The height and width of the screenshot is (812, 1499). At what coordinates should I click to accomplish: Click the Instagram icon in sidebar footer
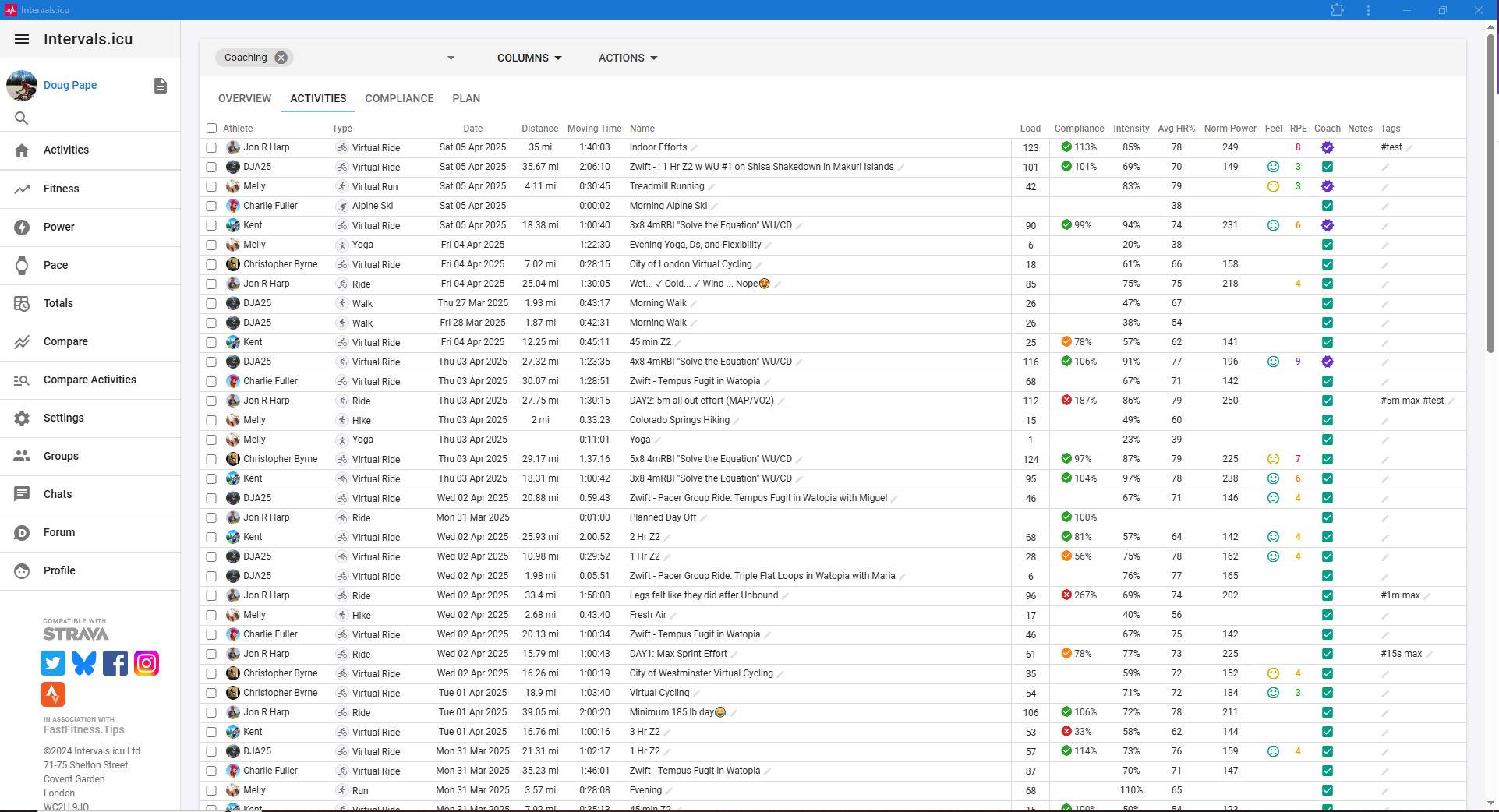coord(147,663)
